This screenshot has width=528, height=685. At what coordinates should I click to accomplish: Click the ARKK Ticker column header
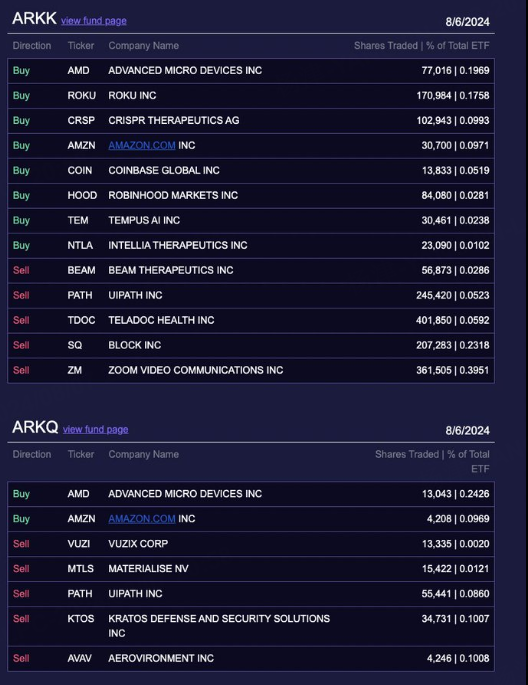pyautogui.click(x=81, y=46)
